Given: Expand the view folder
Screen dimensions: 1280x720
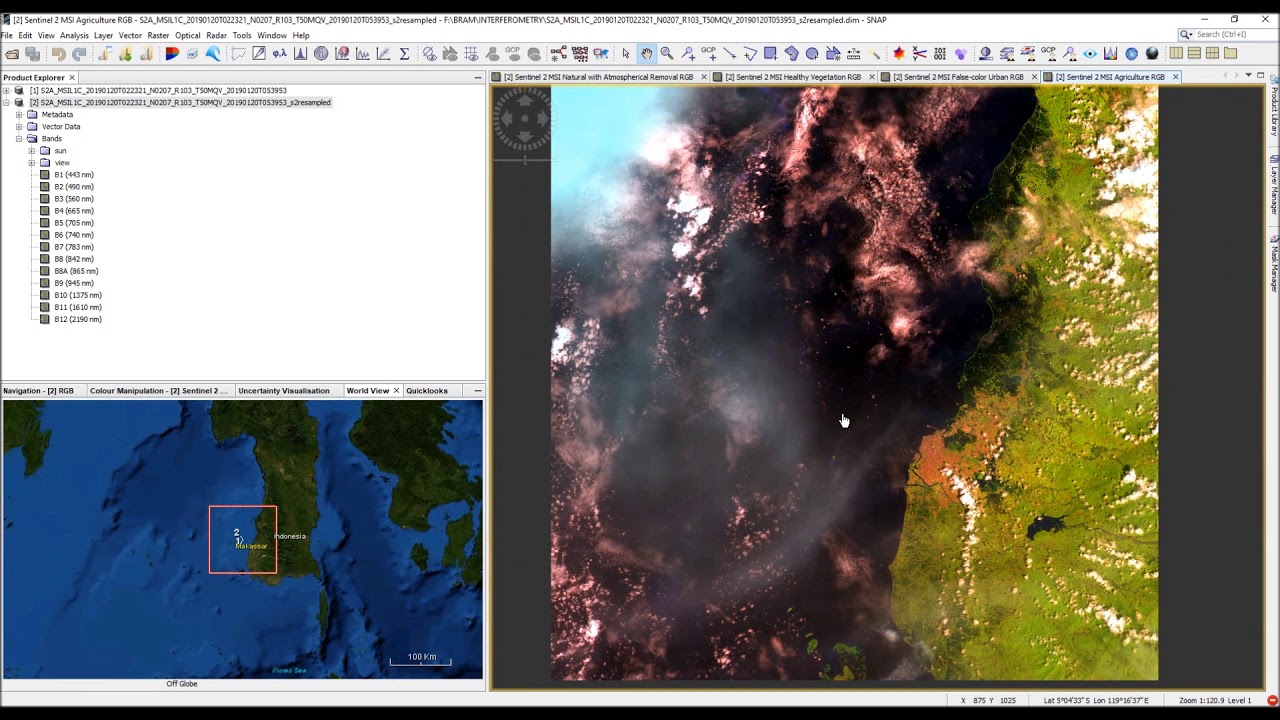Looking at the screenshot, I should [x=32, y=163].
